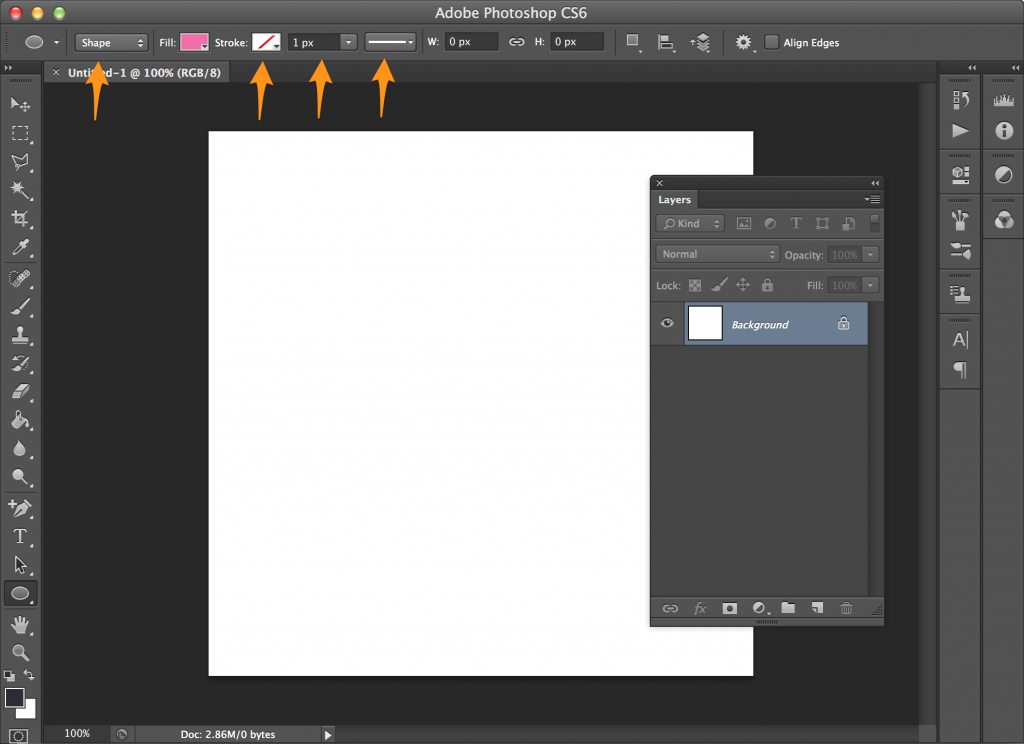This screenshot has width=1024, height=744.
Task: Hide the Background layer visibility
Action: [x=667, y=324]
